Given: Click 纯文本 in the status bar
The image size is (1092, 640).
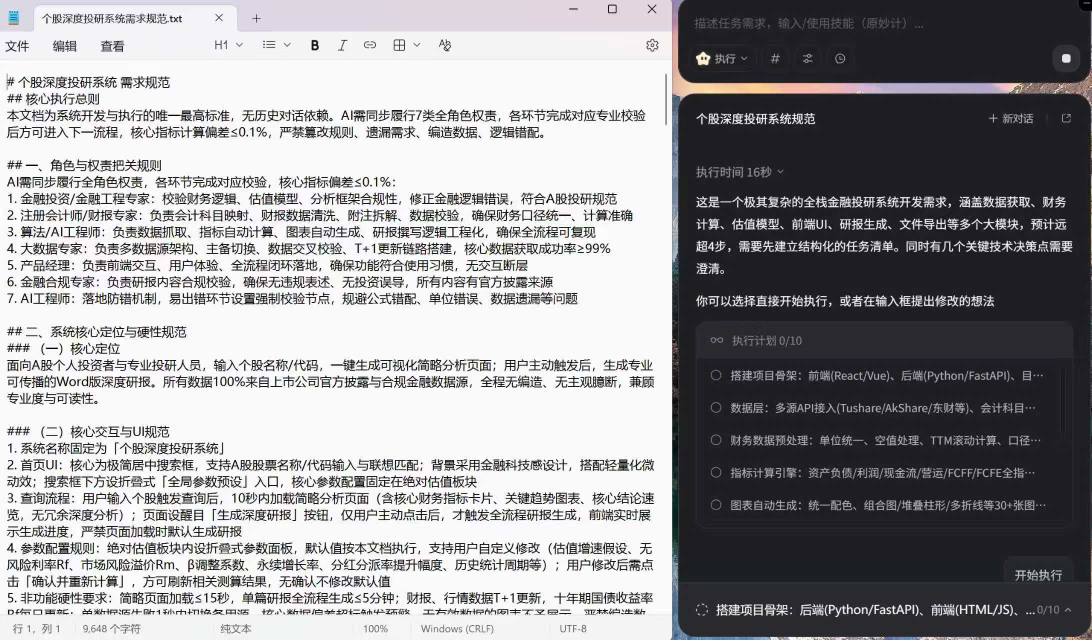Looking at the screenshot, I should pos(236,628).
